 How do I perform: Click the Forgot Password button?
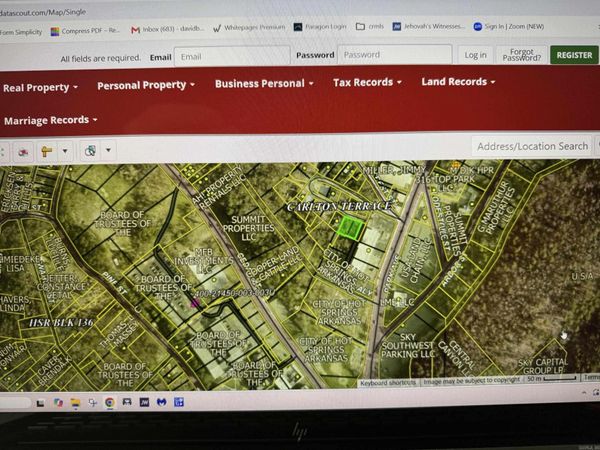[522, 55]
